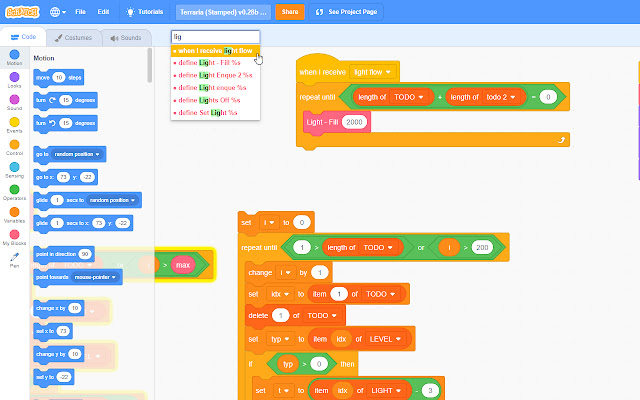Open the variable dropdown in 'set i to 0'
This screenshot has height=400, width=640.
269,223
